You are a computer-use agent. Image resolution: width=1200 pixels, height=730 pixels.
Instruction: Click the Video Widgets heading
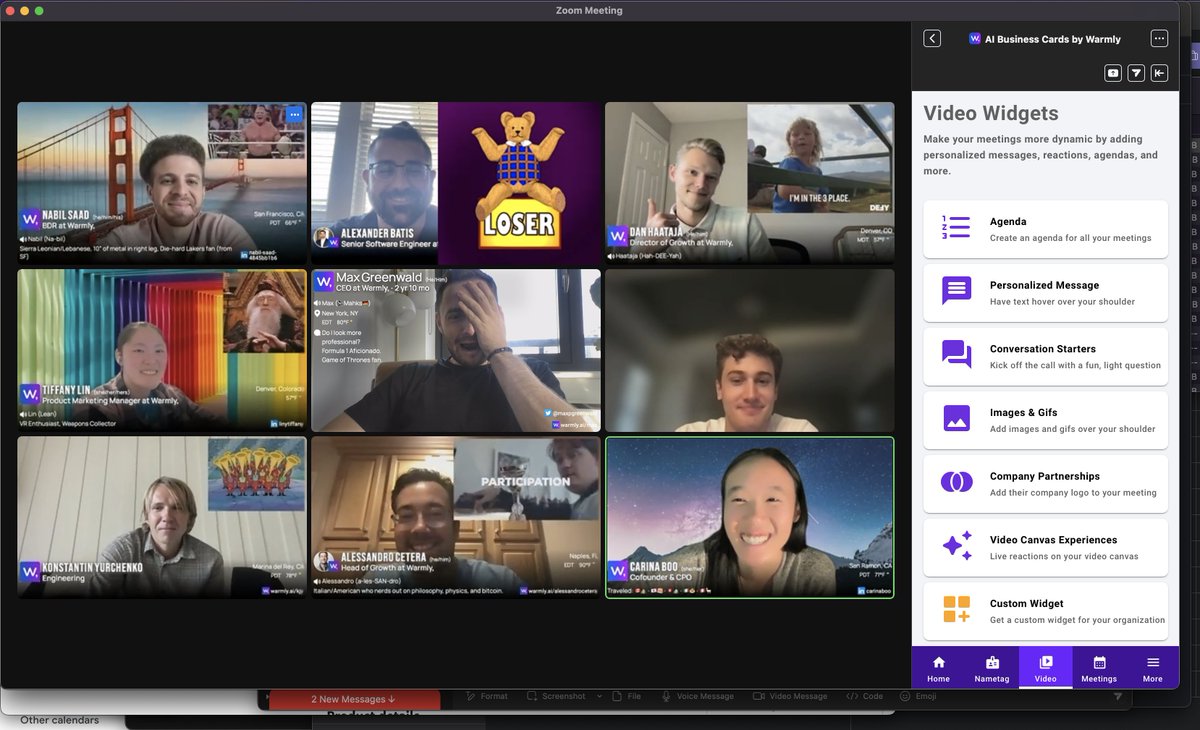pos(991,113)
